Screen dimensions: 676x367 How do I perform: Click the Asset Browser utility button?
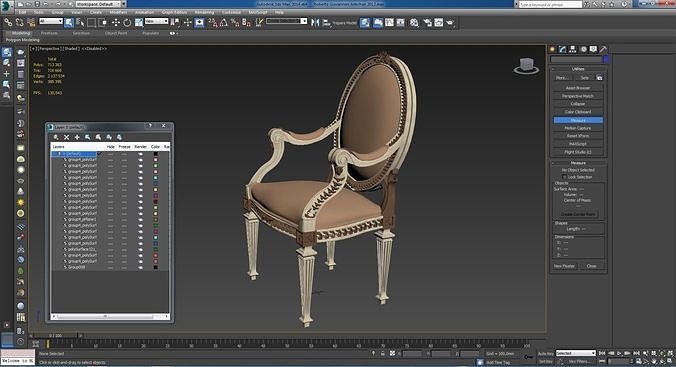(x=578, y=88)
